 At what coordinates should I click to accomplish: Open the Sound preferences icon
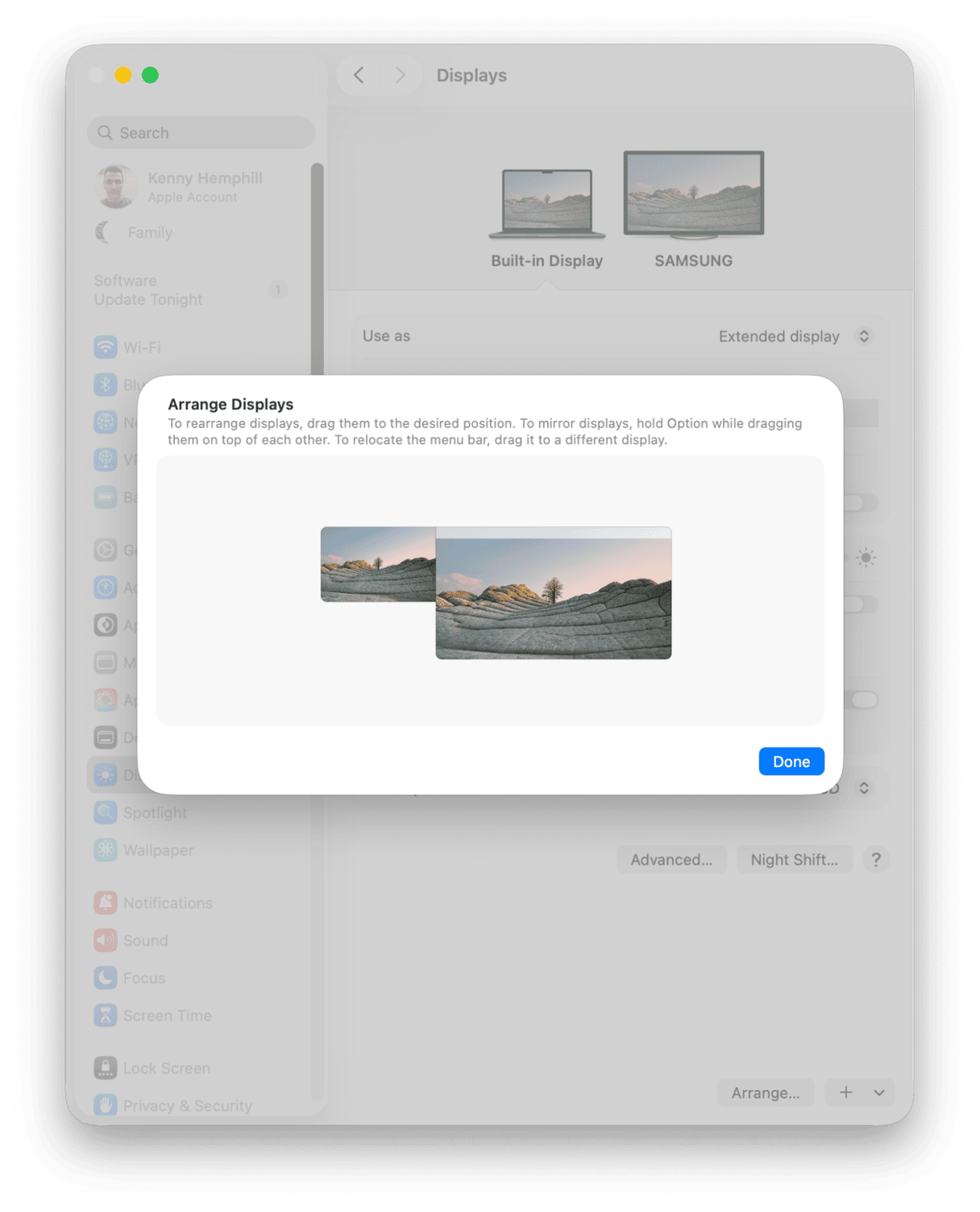point(106,940)
